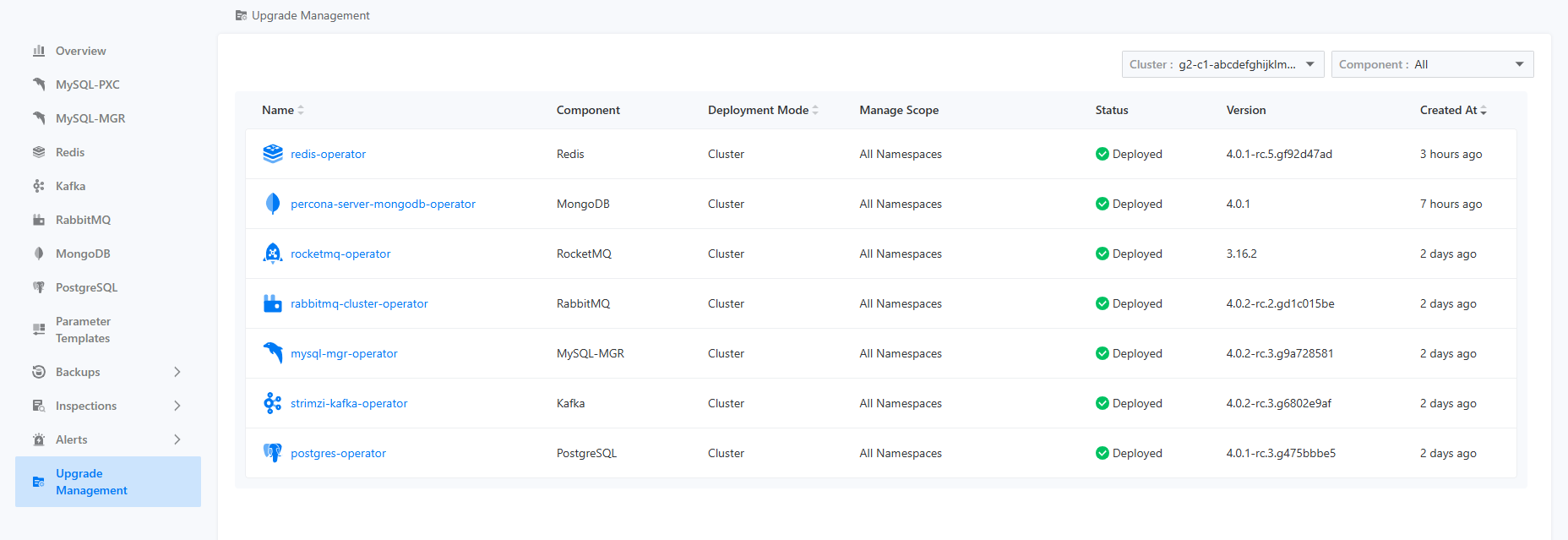
Task: Open Parameter Templates in the sidebar
Action: click(83, 330)
